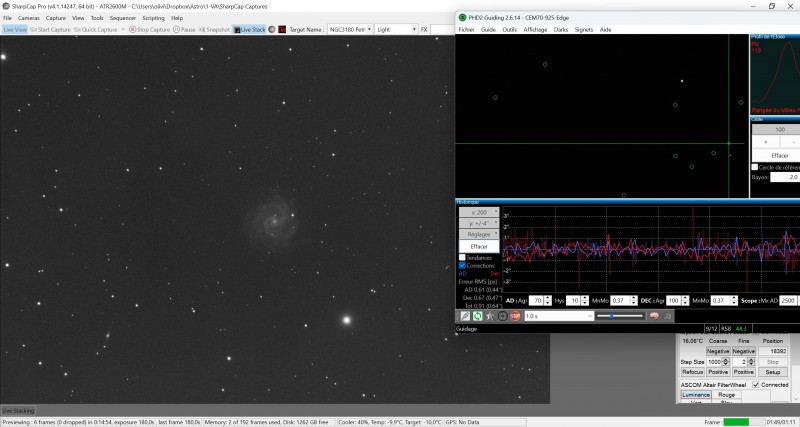Open SharpCap Scripting menu
The image size is (800, 427).
[x=153, y=18]
